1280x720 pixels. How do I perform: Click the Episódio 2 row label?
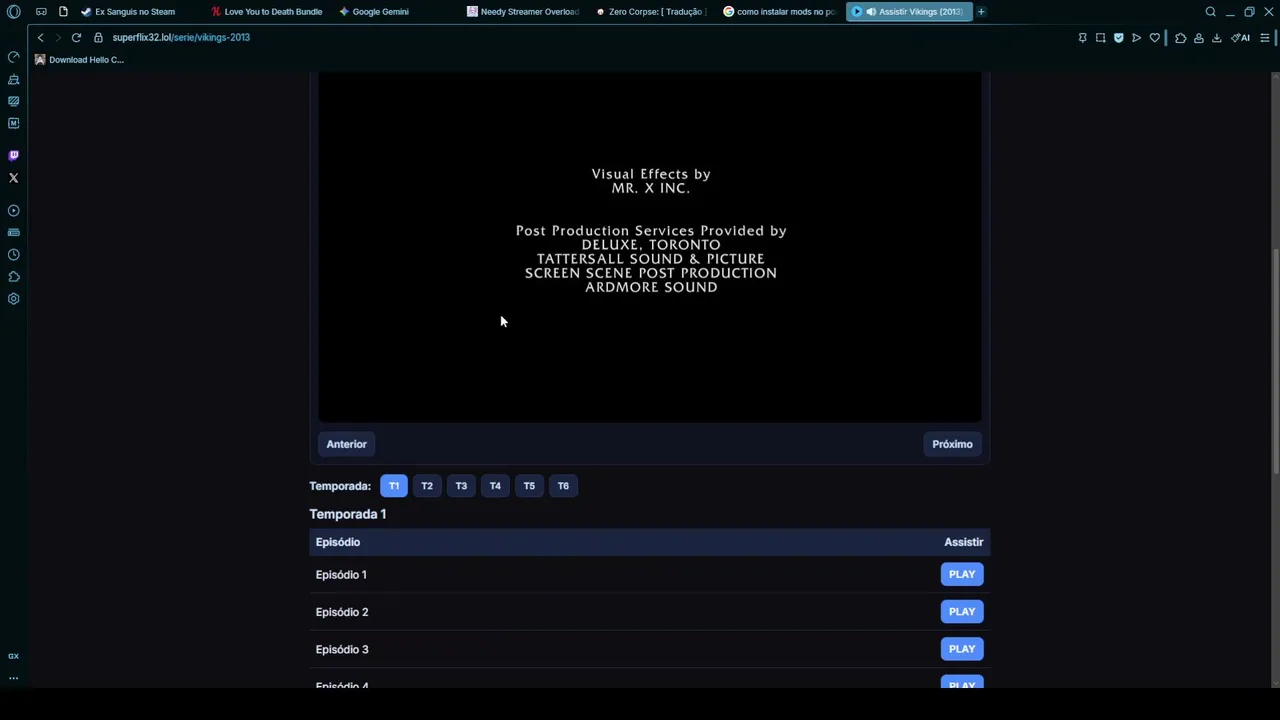(342, 612)
